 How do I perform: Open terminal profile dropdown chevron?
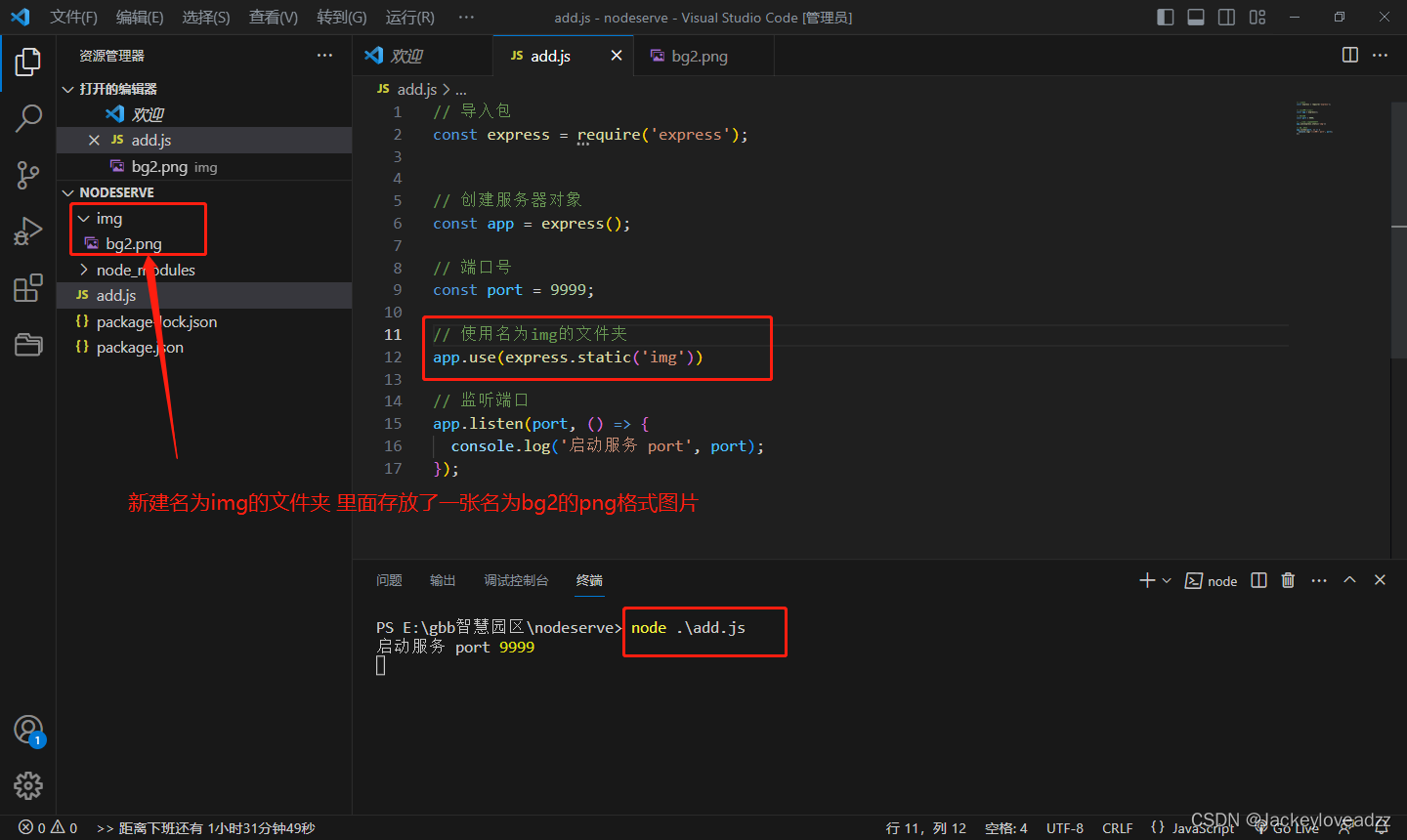pyautogui.click(x=1166, y=579)
